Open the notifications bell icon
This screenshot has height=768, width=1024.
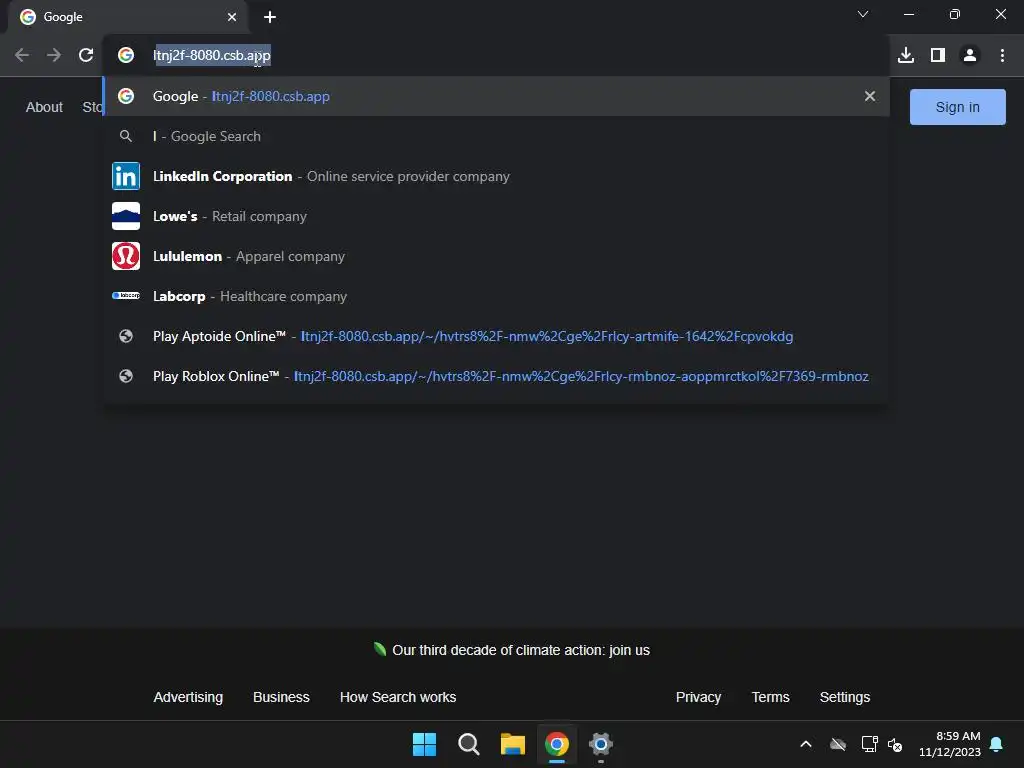tap(997, 744)
